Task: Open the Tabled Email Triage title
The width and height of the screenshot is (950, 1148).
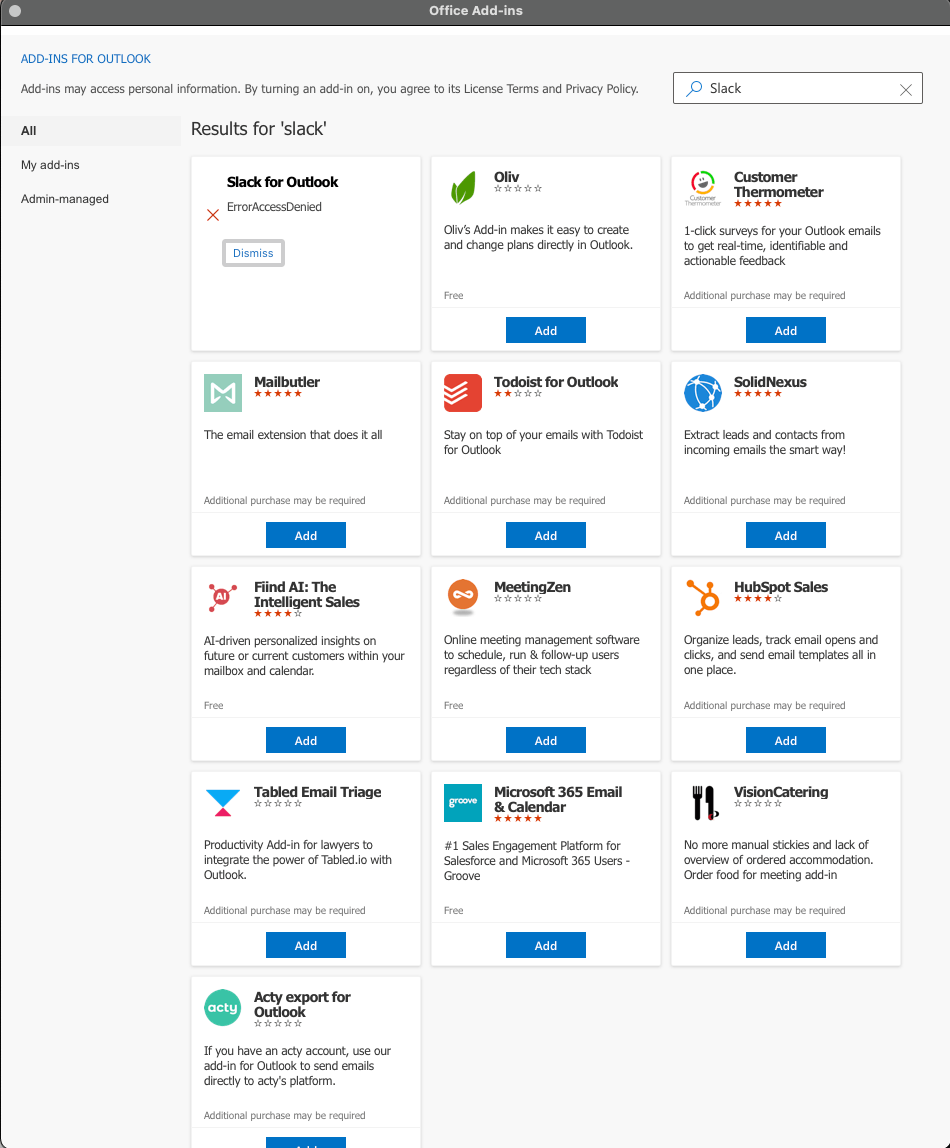Action: (318, 792)
